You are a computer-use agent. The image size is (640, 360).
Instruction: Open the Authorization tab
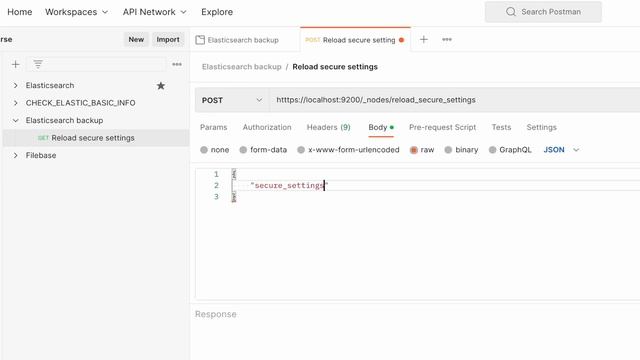(x=267, y=127)
